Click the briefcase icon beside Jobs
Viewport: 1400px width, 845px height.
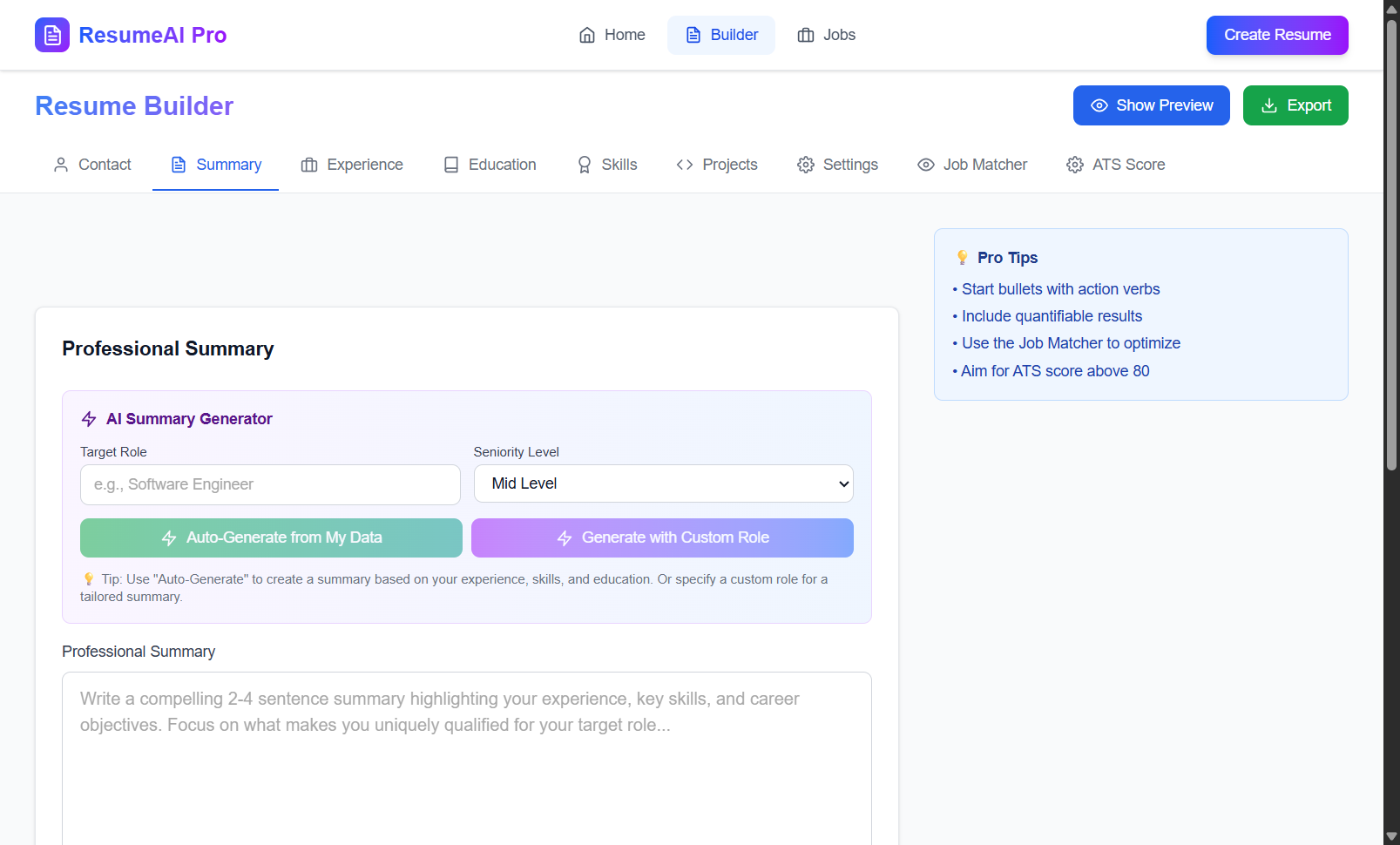pyautogui.click(x=806, y=35)
